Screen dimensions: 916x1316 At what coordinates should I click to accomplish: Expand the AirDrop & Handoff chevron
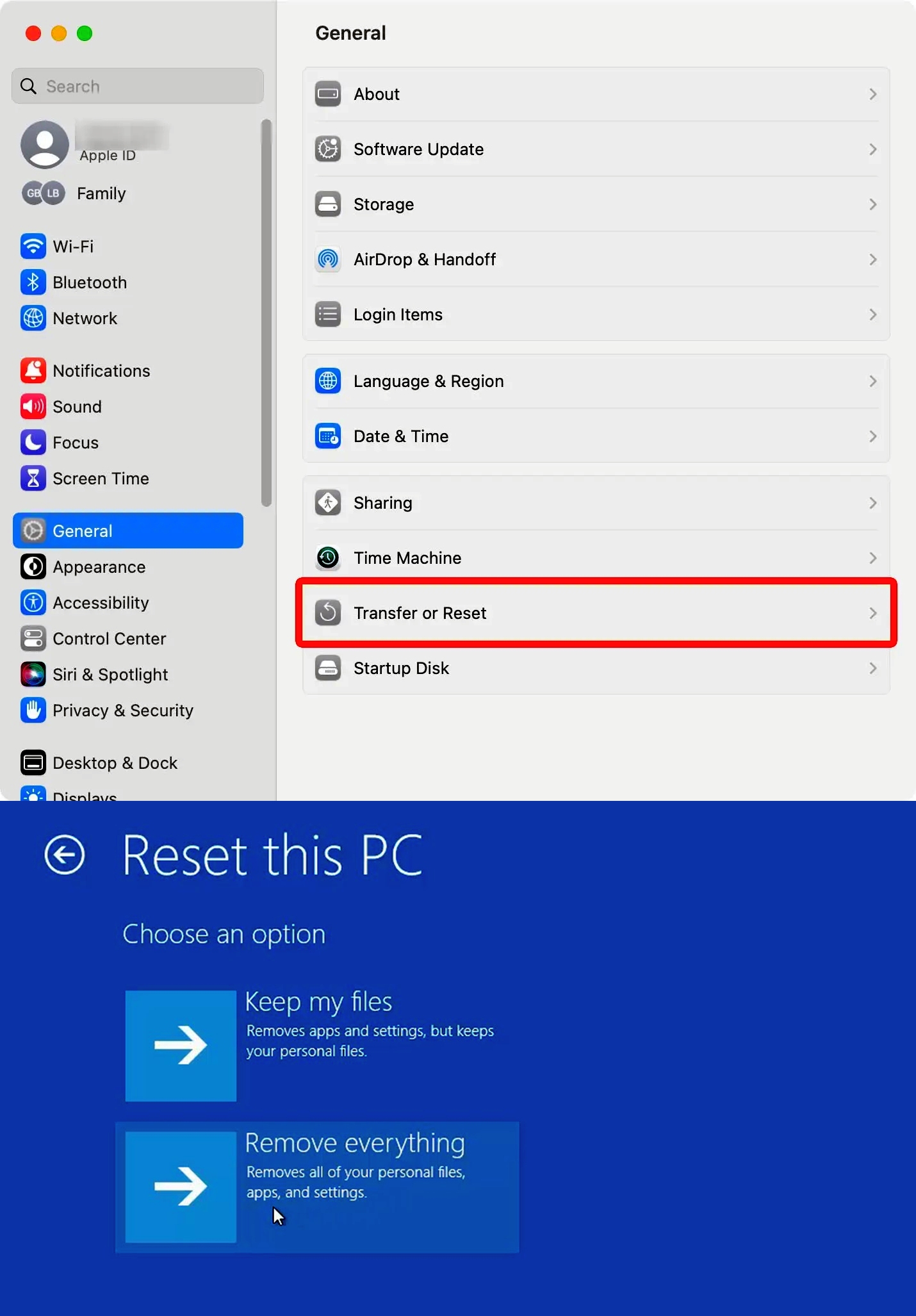point(873,259)
